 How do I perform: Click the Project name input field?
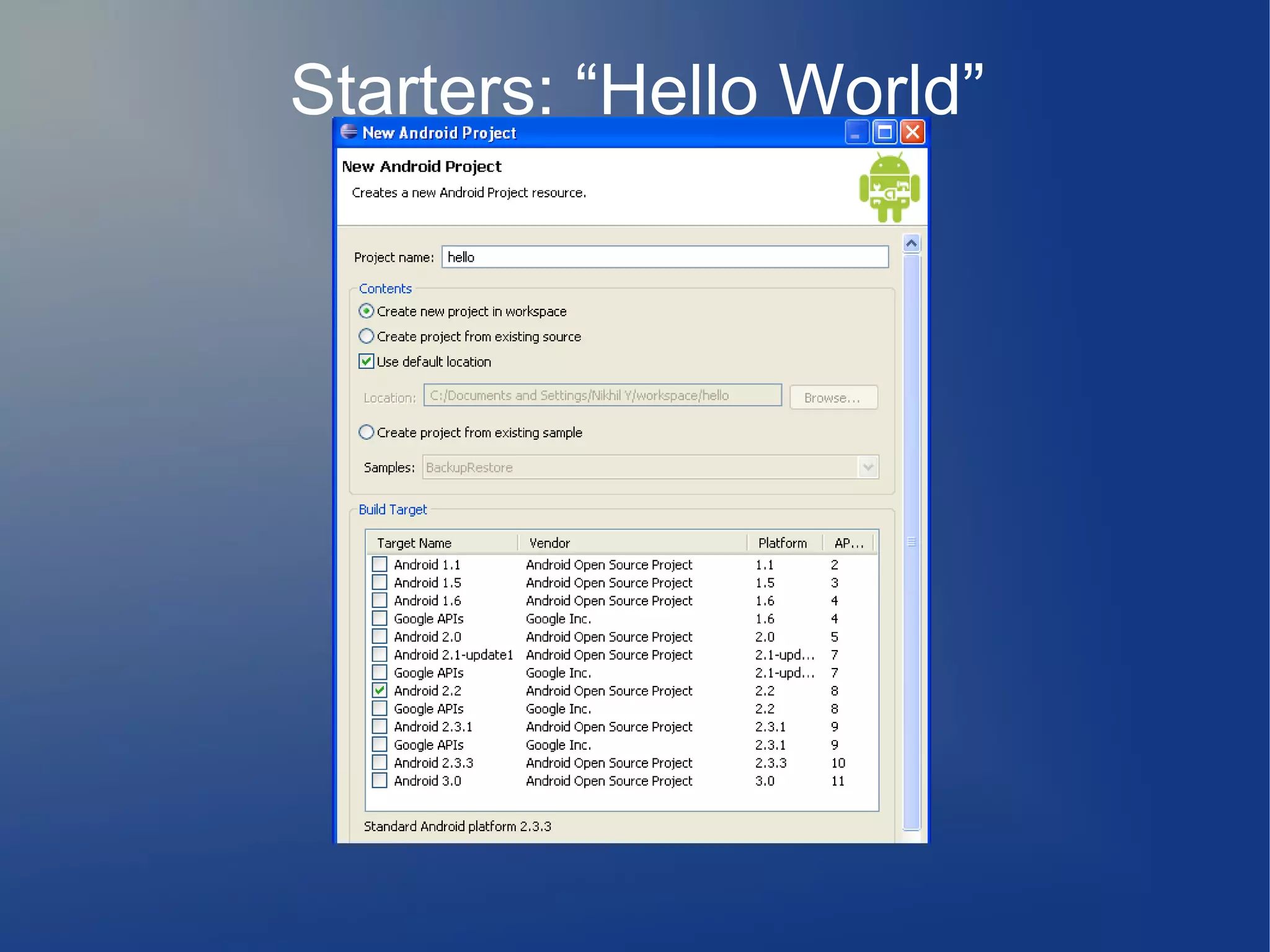(x=665, y=257)
